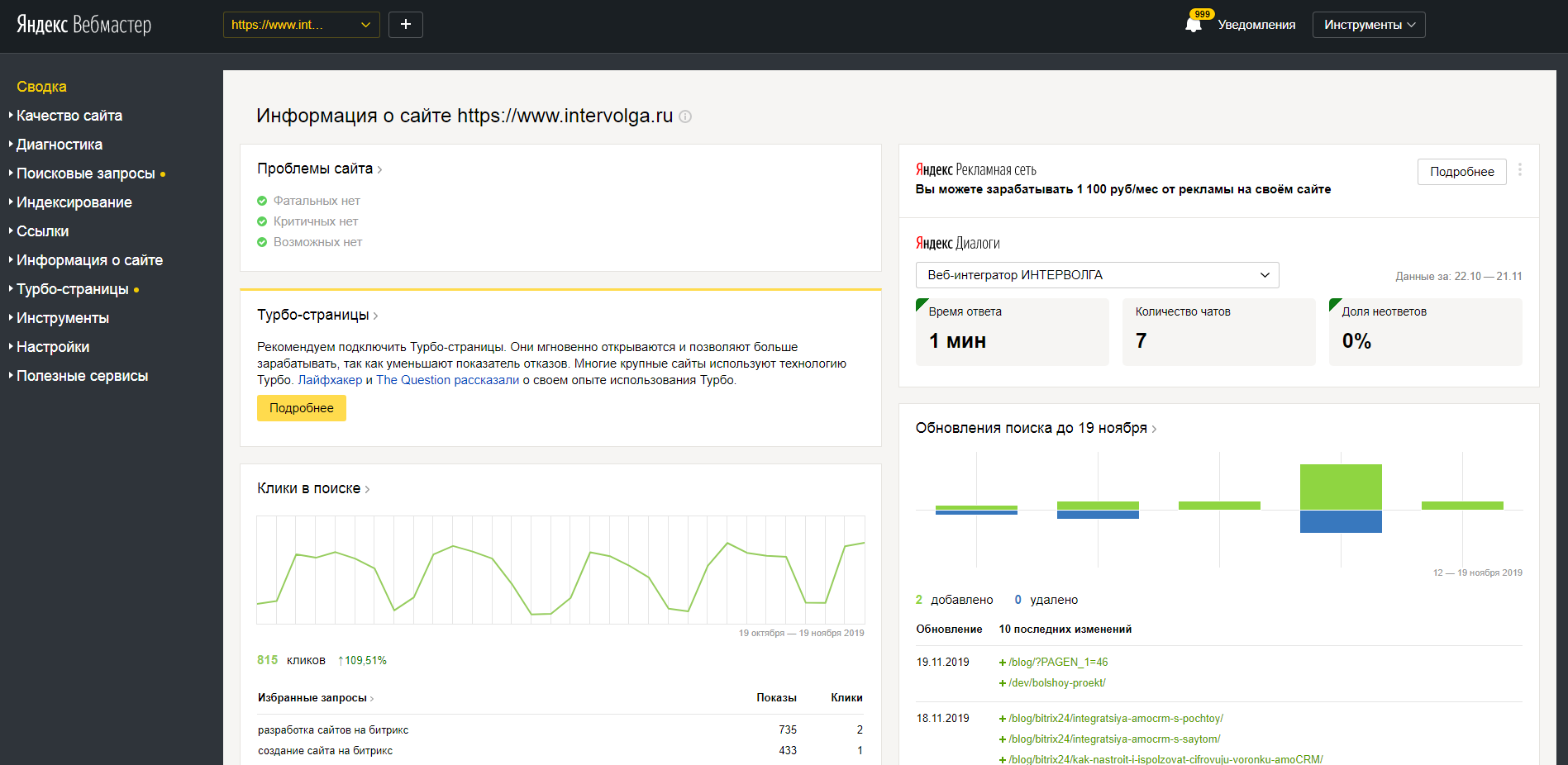Click the 18.11.2019 update date

[x=942, y=718]
